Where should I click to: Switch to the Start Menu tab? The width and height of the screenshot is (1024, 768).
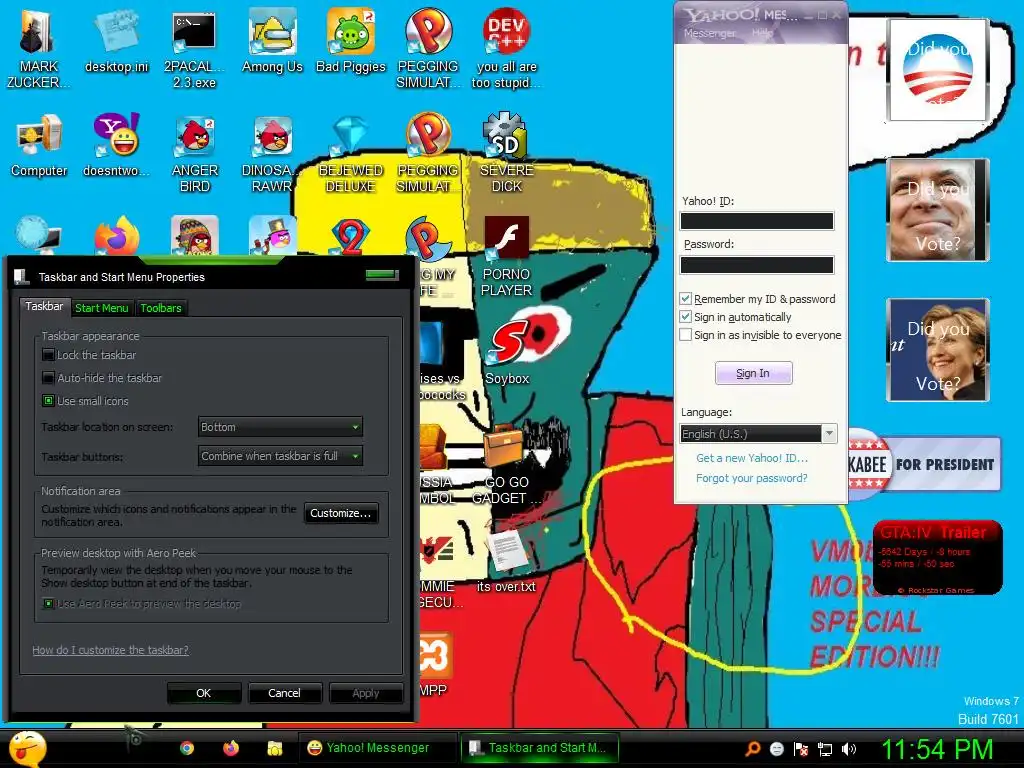tap(101, 308)
